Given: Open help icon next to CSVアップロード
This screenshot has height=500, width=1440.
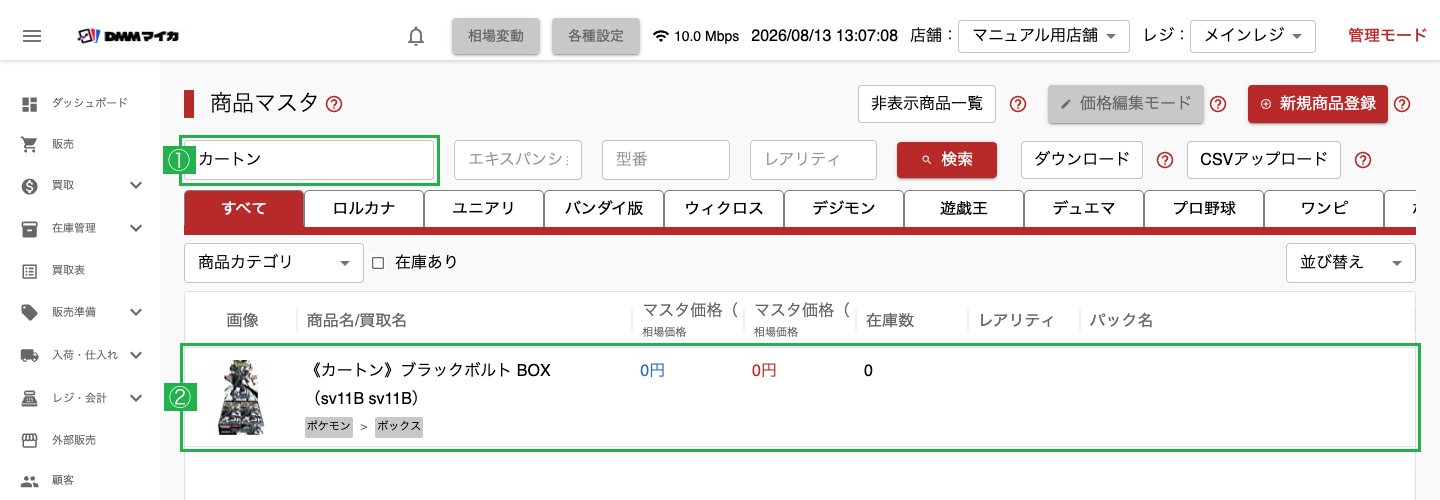Looking at the screenshot, I should pos(1362,160).
